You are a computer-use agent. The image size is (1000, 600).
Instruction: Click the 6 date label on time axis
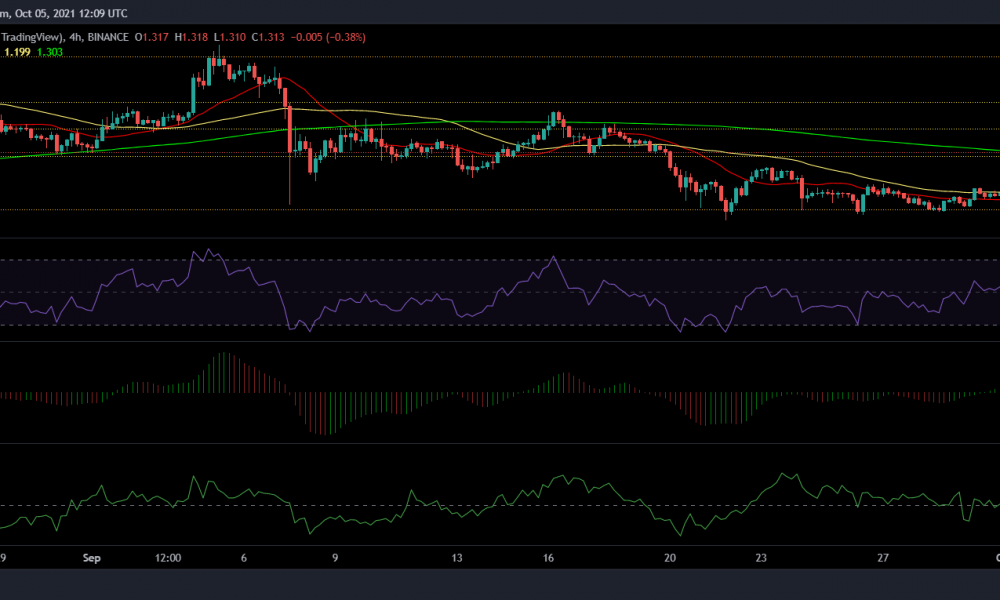(x=244, y=558)
